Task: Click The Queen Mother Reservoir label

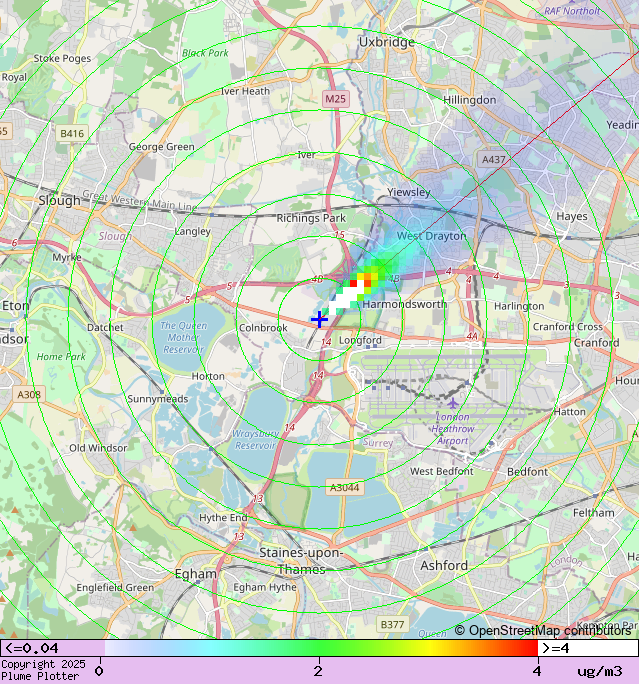Action: tap(184, 337)
